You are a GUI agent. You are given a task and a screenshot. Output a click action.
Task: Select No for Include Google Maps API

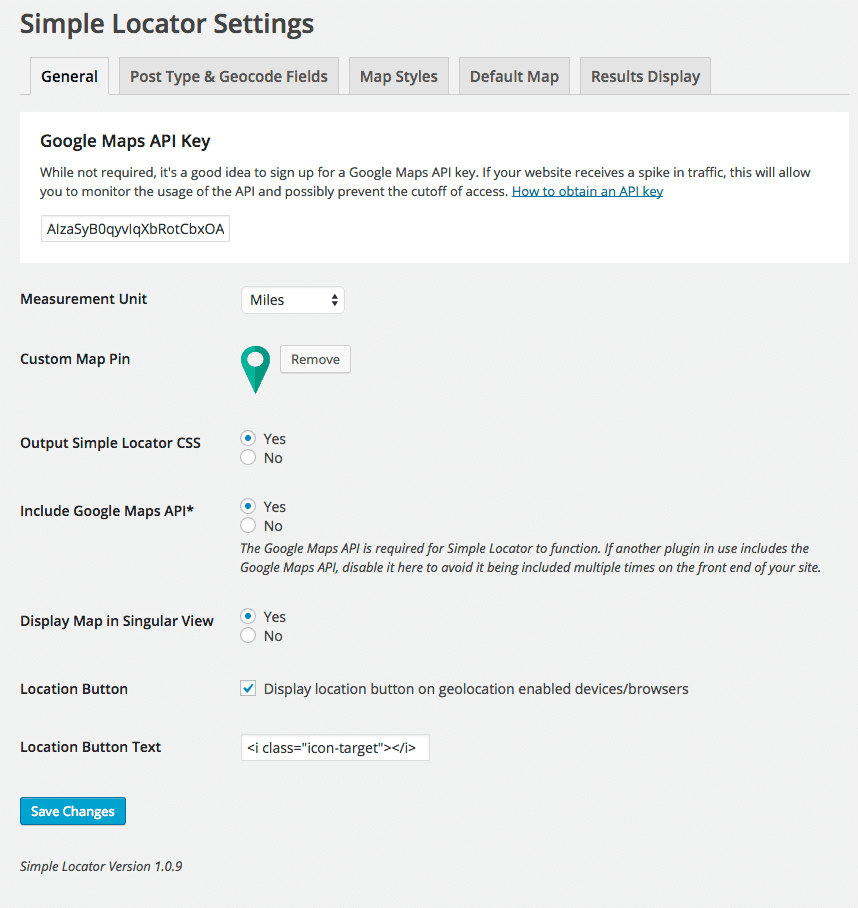coord(248,526)
